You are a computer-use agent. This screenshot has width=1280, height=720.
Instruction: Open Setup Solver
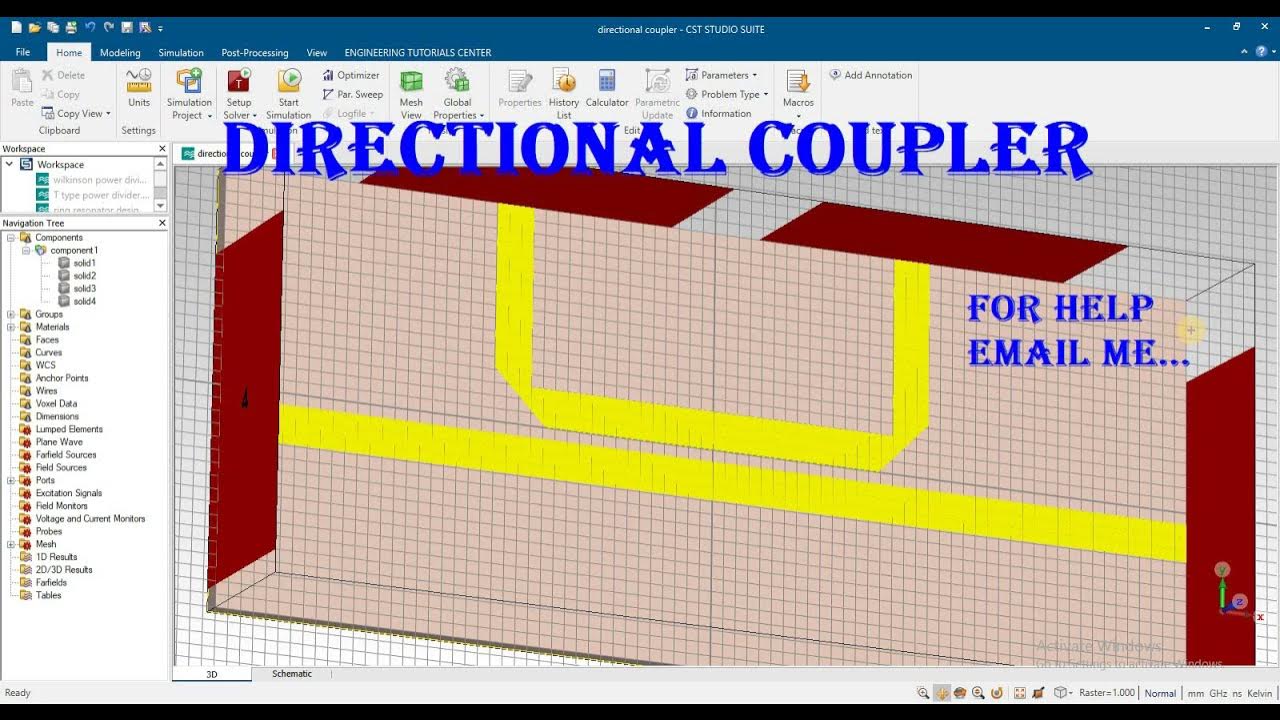point(239,94)
